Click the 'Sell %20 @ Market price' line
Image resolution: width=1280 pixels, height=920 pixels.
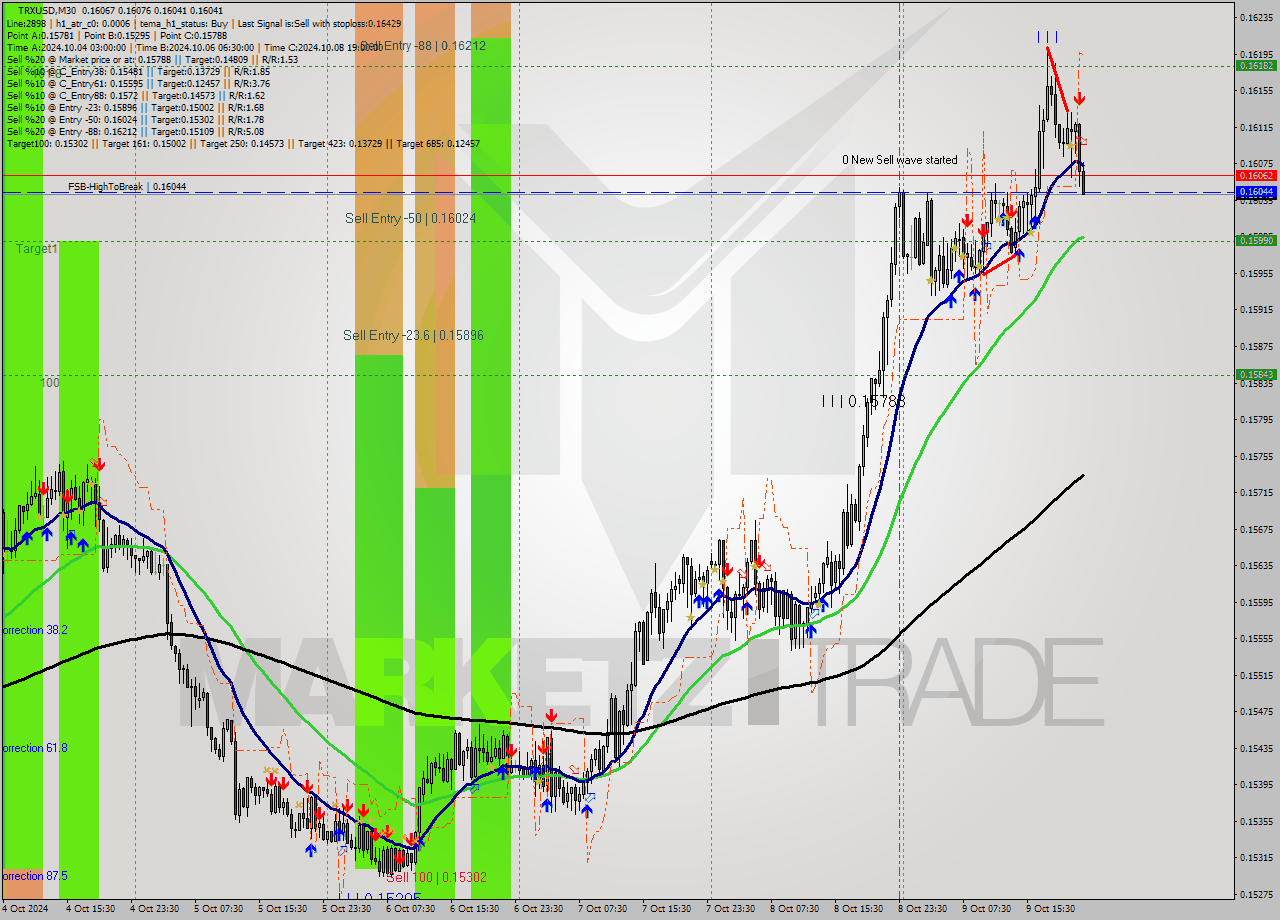click(151, 59)
